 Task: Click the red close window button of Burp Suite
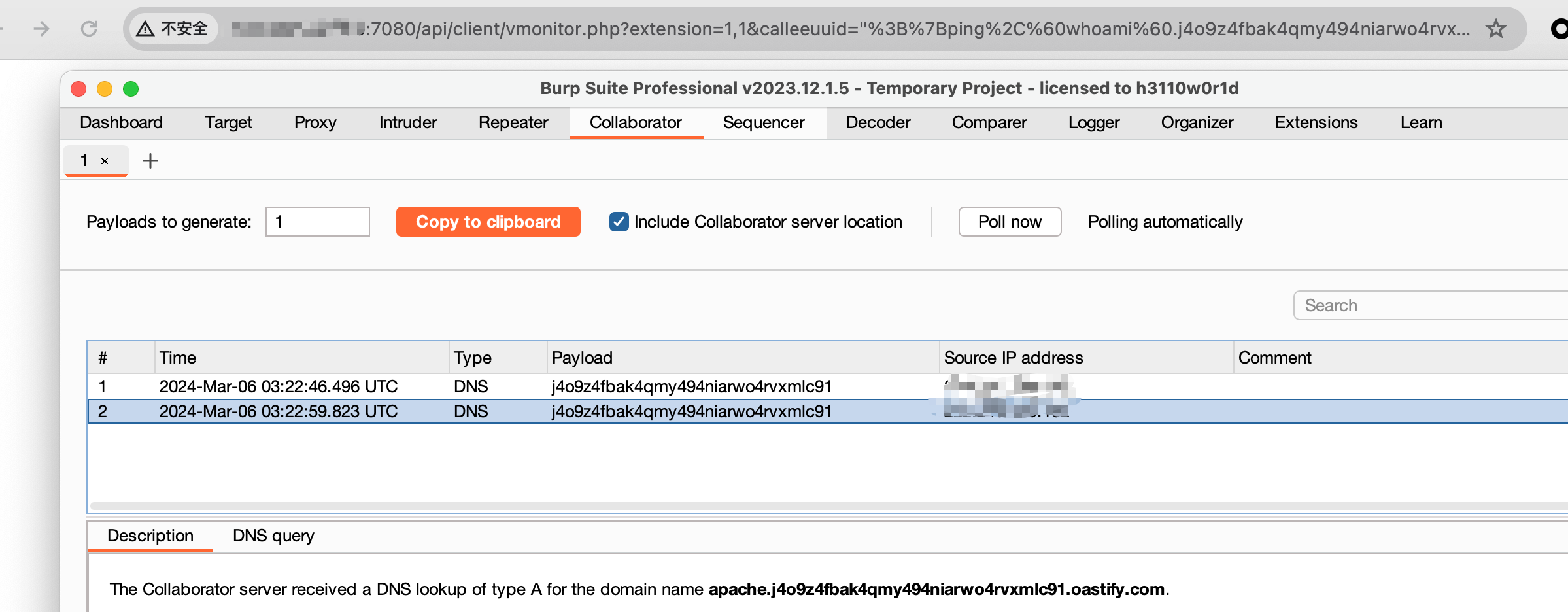(x=78, y=89)
